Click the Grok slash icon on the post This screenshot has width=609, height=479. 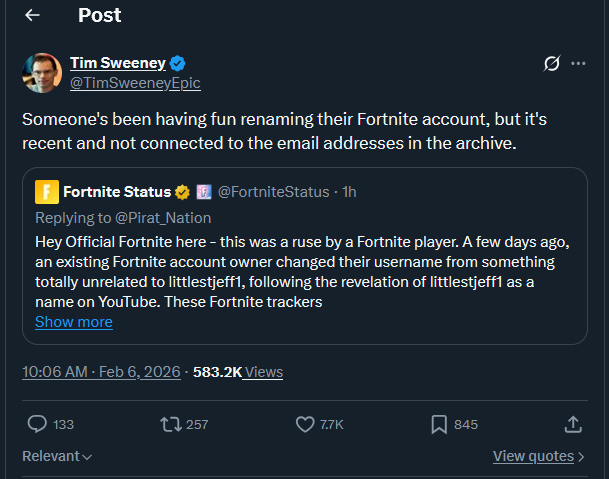(x=550, y=64)
